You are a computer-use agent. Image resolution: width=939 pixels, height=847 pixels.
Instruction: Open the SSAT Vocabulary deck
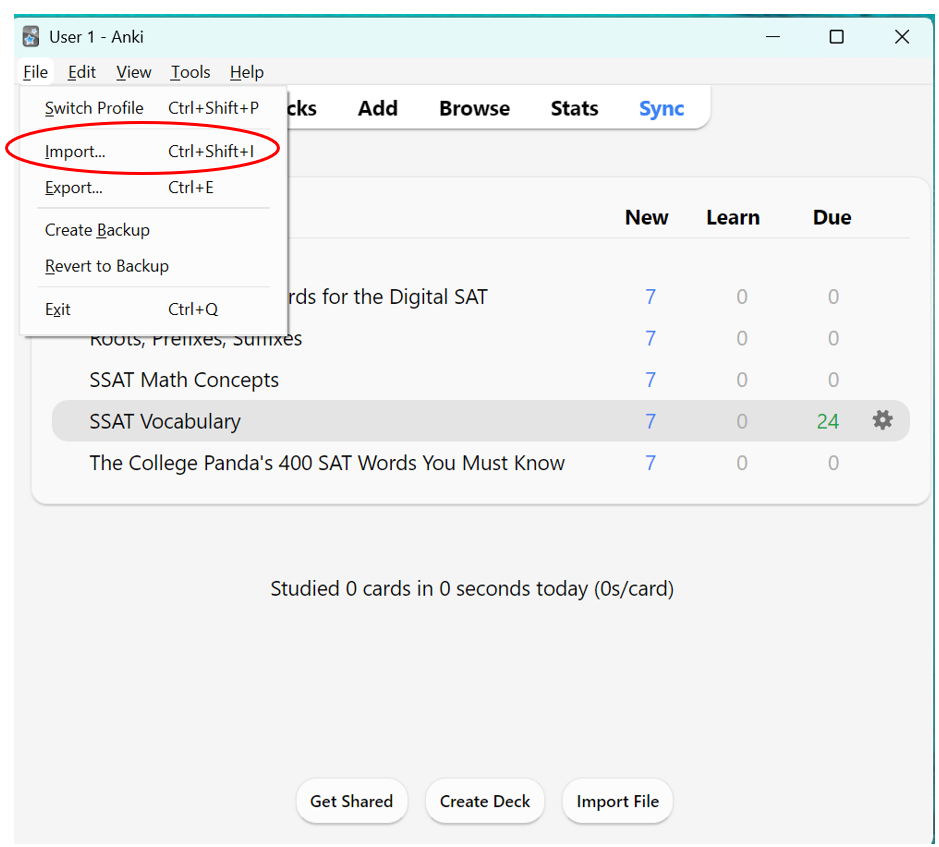point(165,421)
